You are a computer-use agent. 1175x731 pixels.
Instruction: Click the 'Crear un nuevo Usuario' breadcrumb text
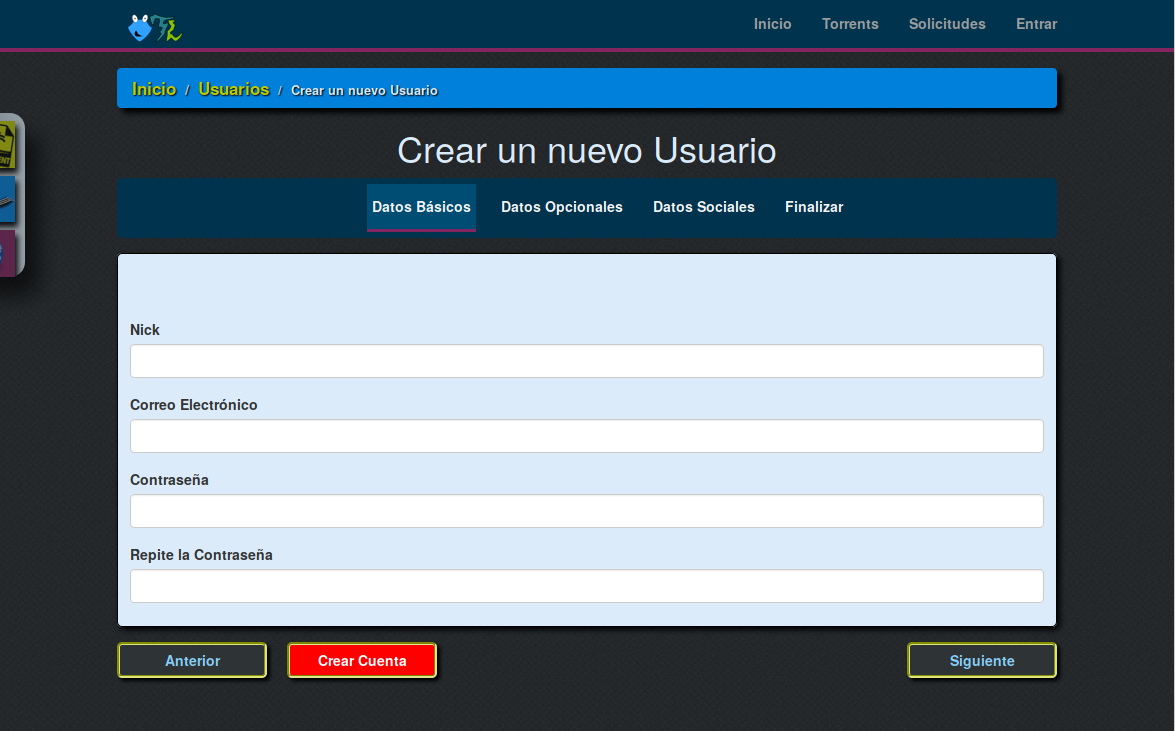coord(364,91)
